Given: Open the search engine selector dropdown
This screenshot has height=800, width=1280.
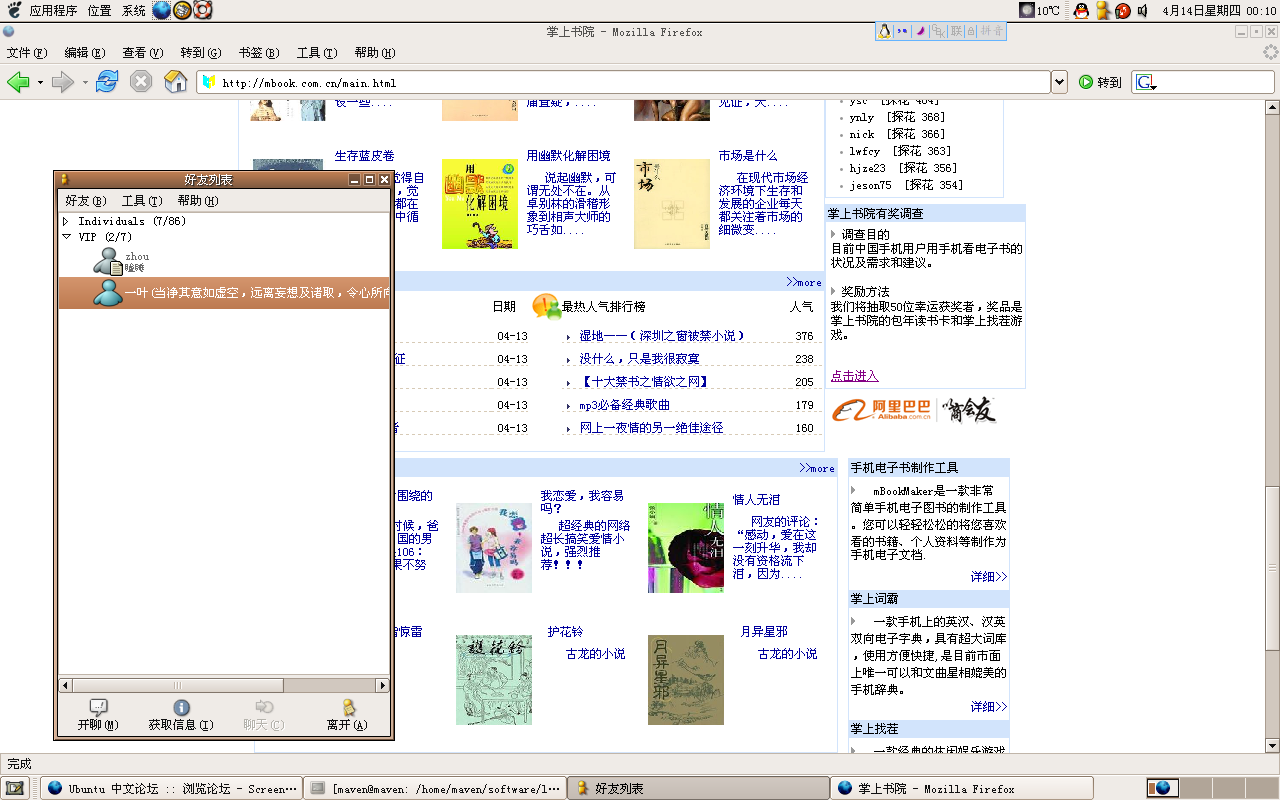Looking at the screenshot, I should pos(1146,83).
